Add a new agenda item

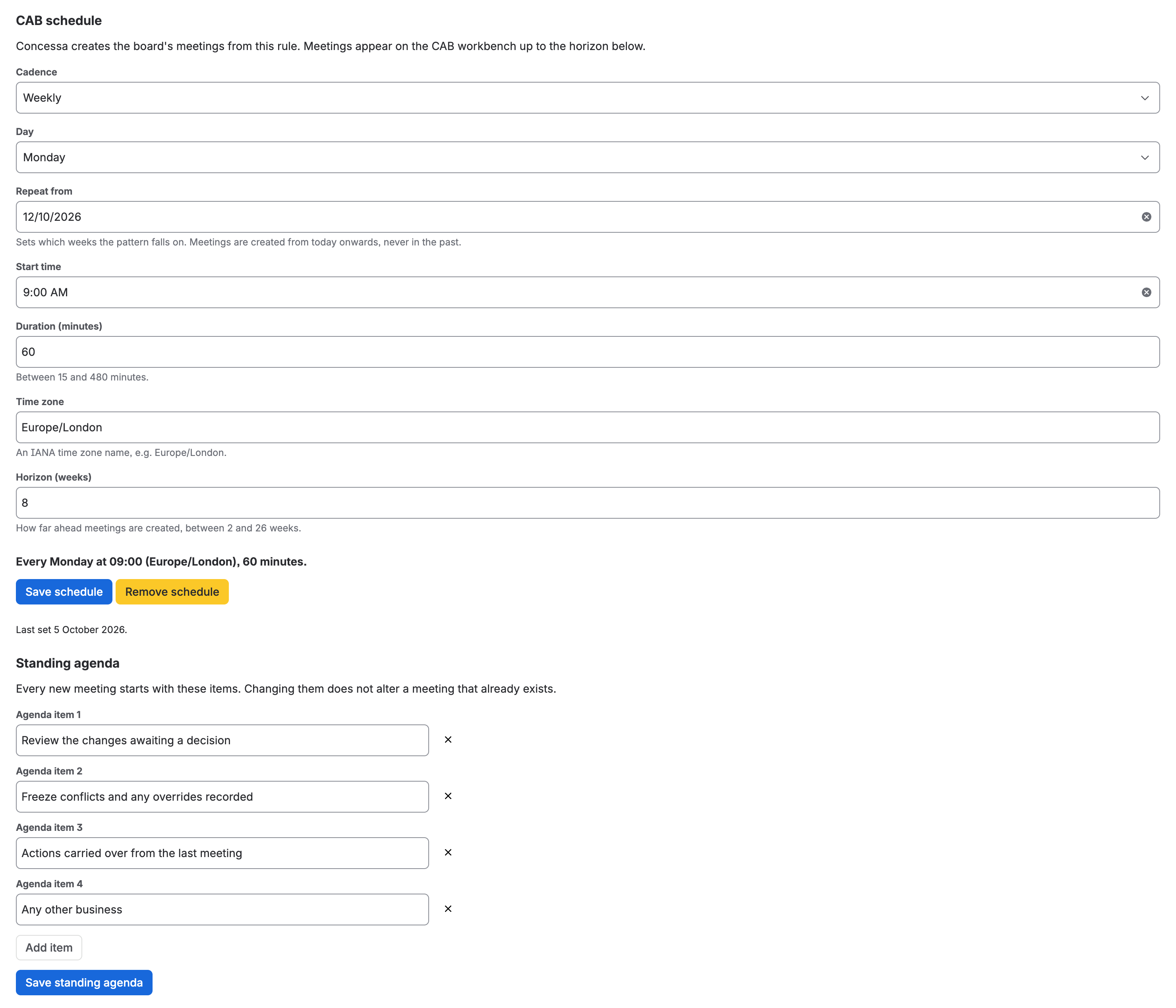point(49,947)
